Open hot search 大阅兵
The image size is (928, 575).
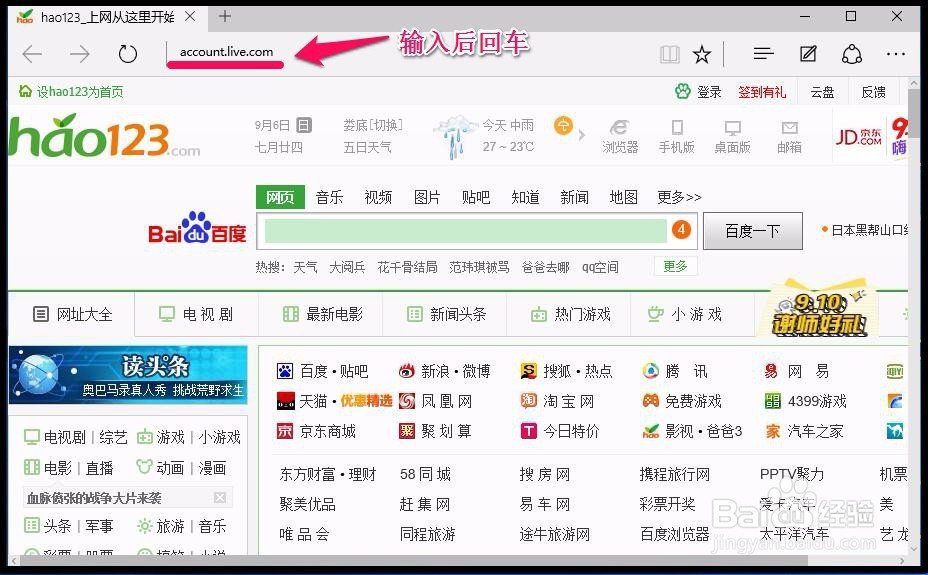(347, 267)
